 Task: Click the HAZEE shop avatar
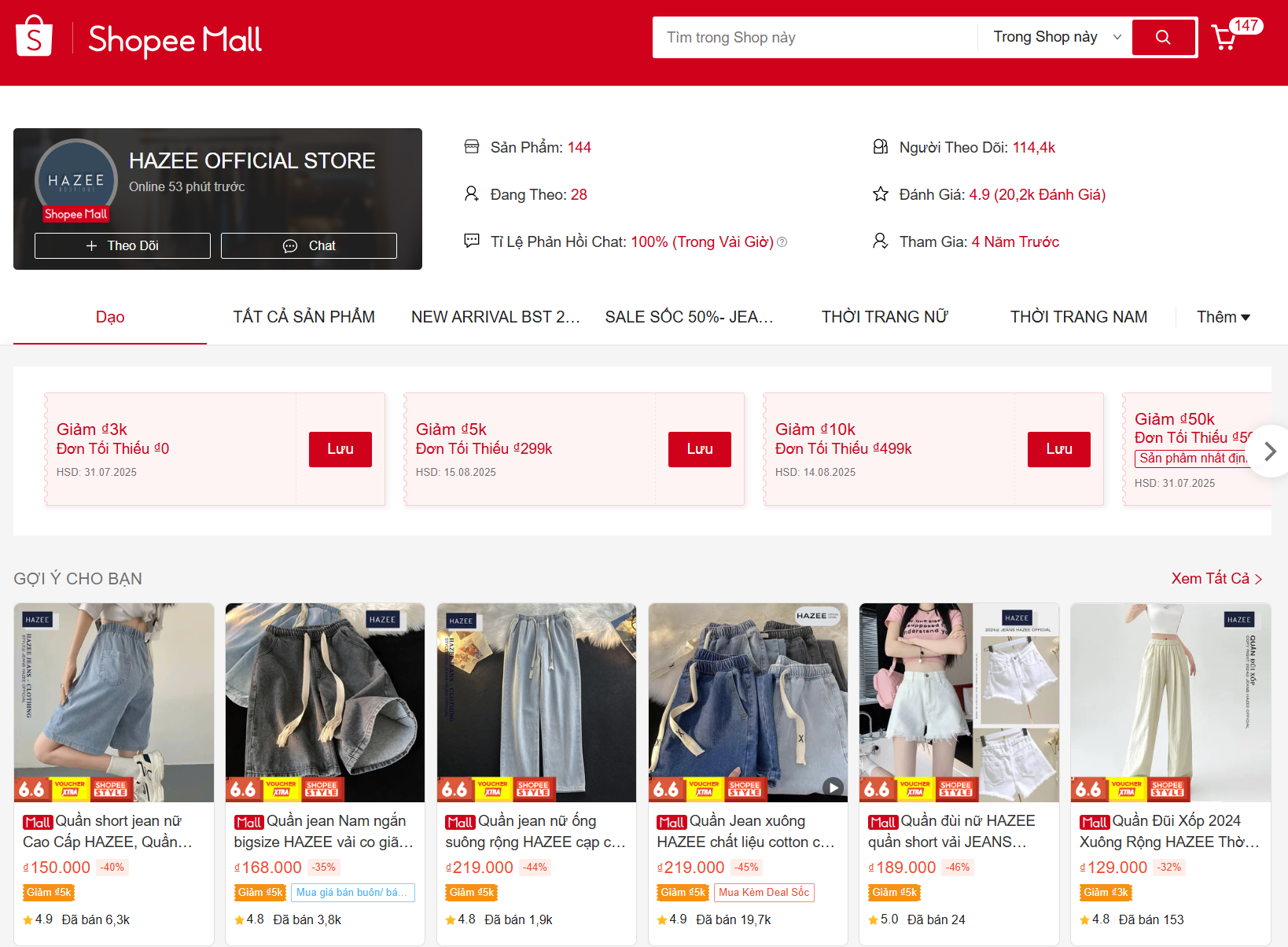(x=76, y=180)
